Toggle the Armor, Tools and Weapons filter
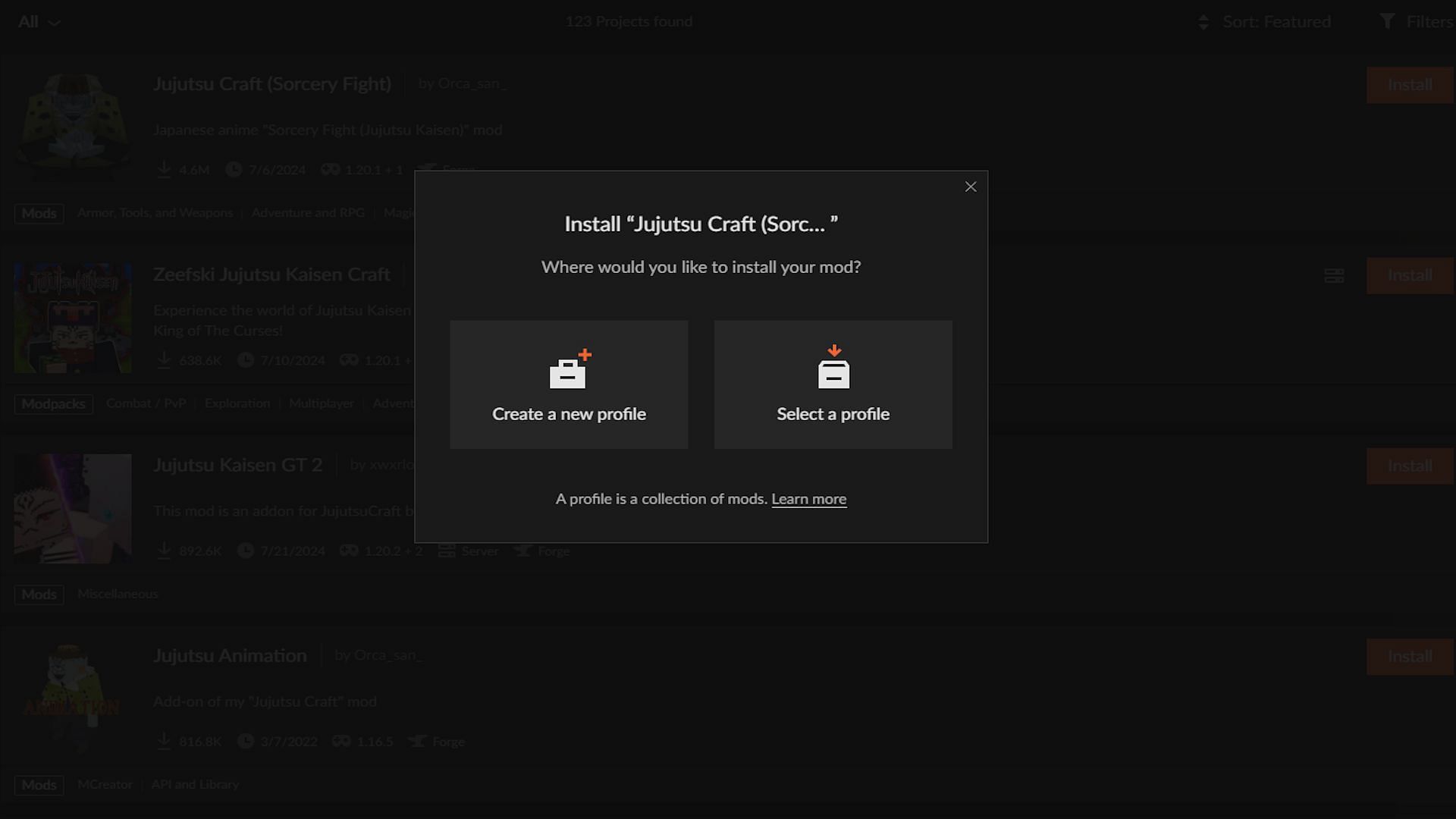Screen dimensions: 1456x819 pyautogui.click(x=154, y=213)
